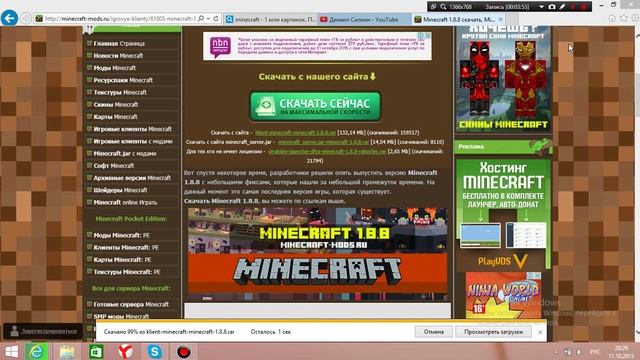Open Моды Minecraft sidebar link
Screen dimensions: 640x360
tap(114, 68)
